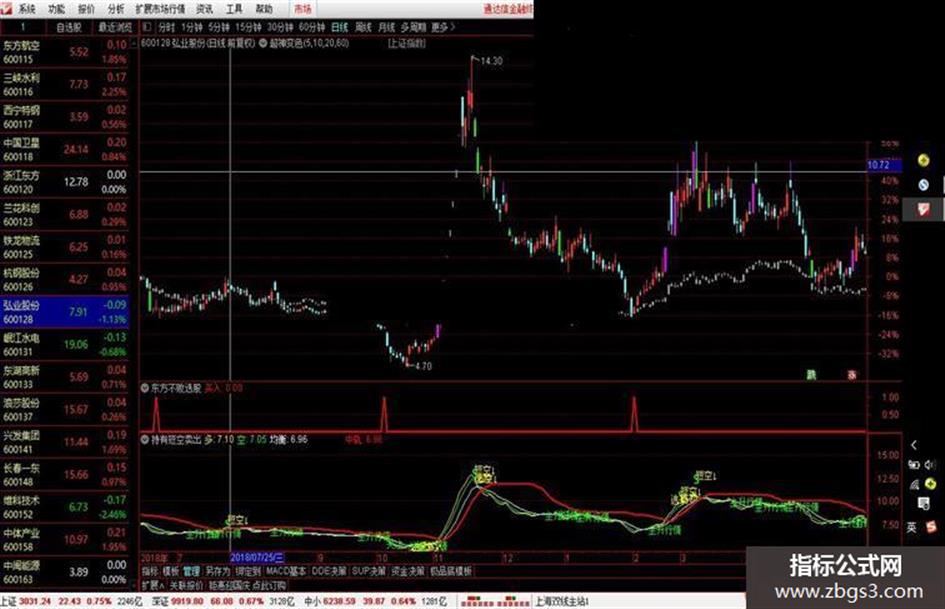Select stock row 东湖高新 600133
This screenshot has height=609, width=945.
tap(64, 377)
